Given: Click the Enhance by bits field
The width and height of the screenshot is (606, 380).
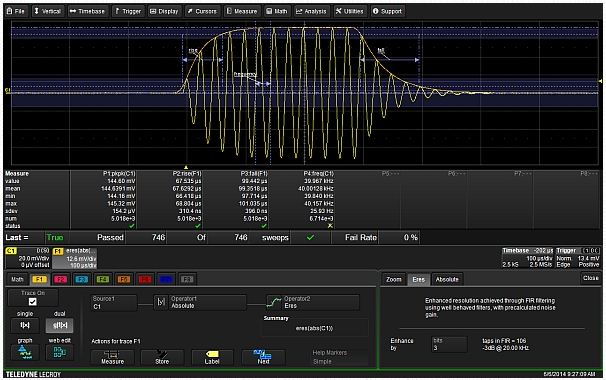Looking at the screenshot, I should pyautogui.click(x=449, y=344).
